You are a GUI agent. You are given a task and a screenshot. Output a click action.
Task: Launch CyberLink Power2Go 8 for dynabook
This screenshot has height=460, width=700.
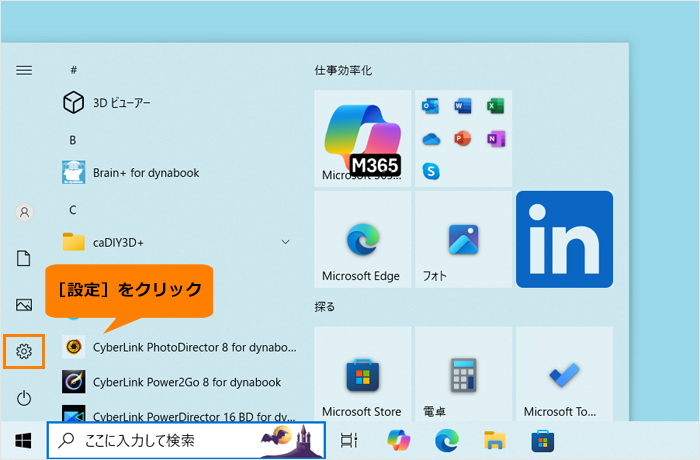(x=179, y=382)
